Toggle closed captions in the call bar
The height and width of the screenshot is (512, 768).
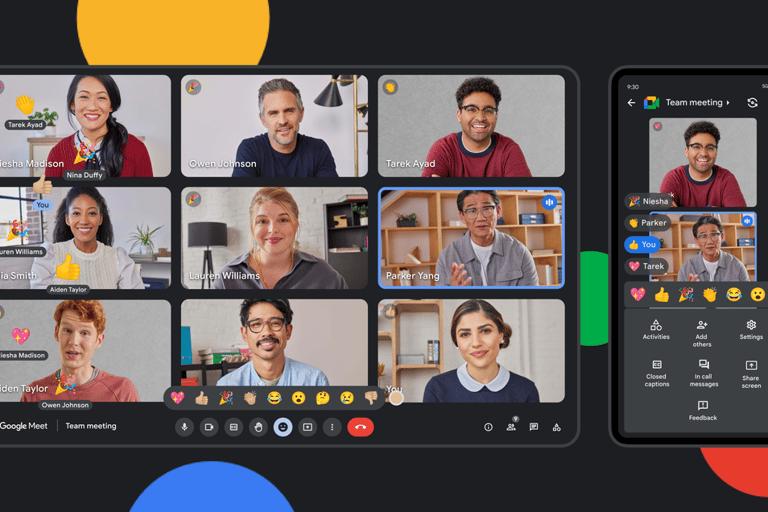coord(234,427)
